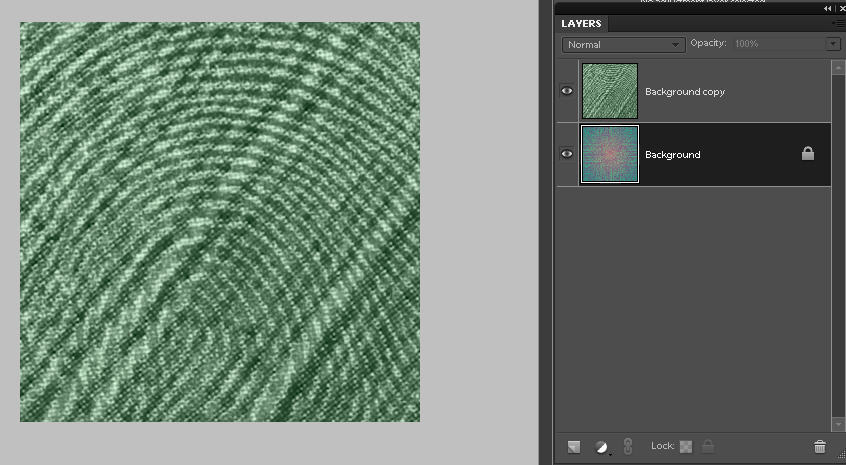Image resolution: width=846 pixels, height=465 pixels.
Task: Click the Lock label text
Action: pos(663,446)
